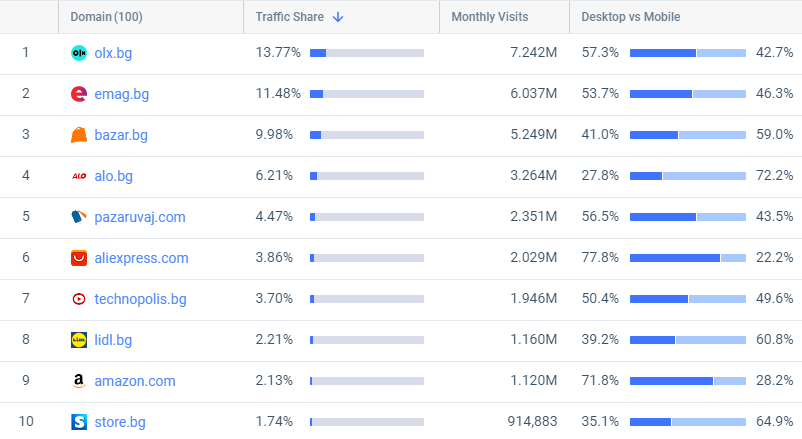The height and width of the screenshot is (439, 802).
Task: Select the 2.029M monthly visits value
Action: click(533, 257)
